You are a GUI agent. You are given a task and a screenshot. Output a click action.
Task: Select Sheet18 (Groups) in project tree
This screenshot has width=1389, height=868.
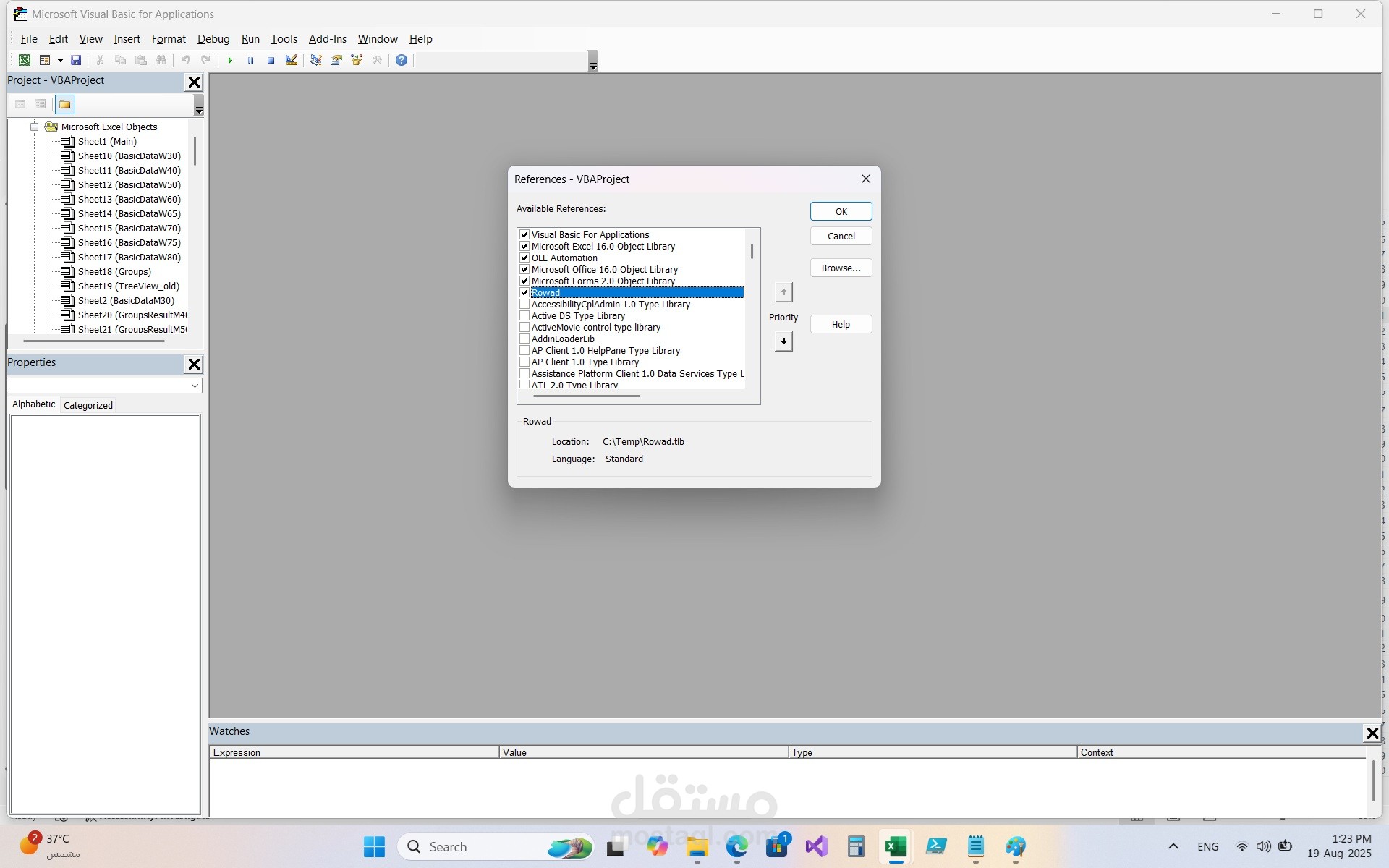(114, 271)
